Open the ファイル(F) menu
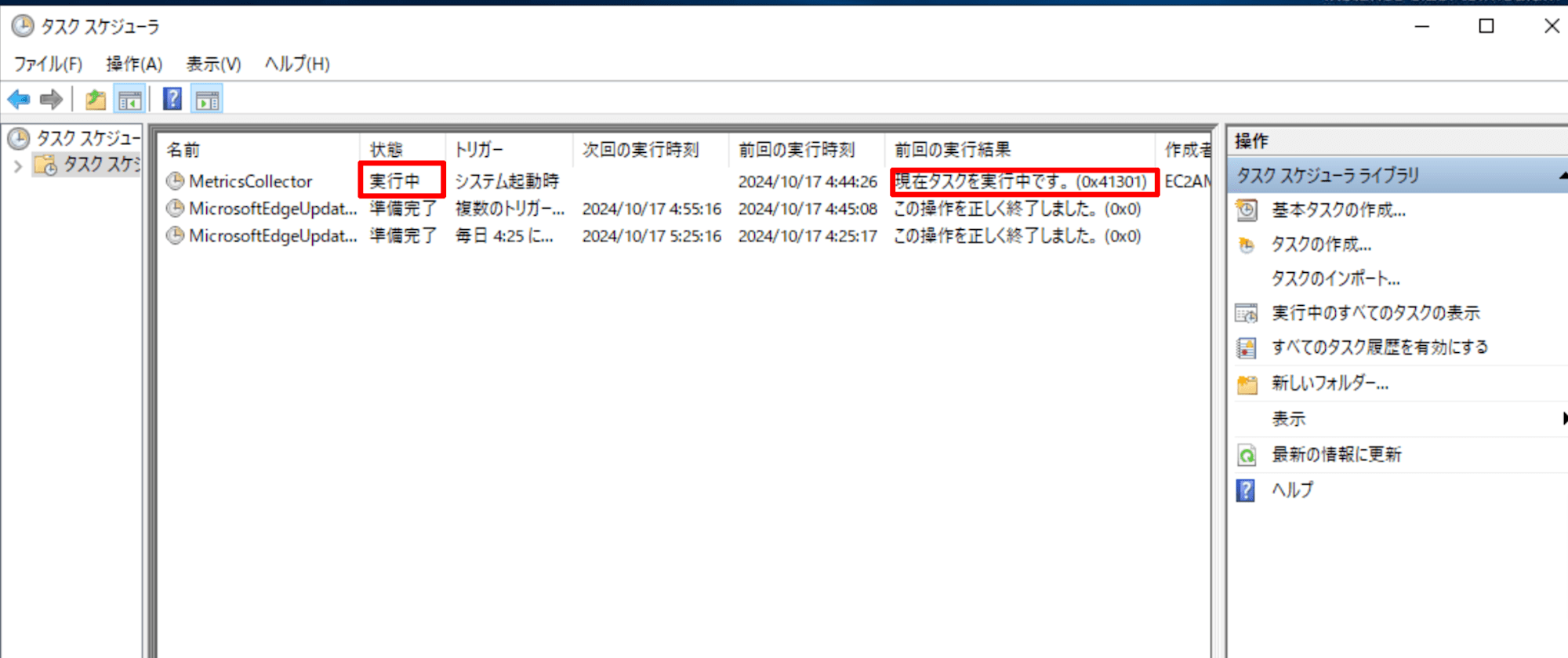Image resolution: width=1568 pixels, height=658 pixels. 48,64
